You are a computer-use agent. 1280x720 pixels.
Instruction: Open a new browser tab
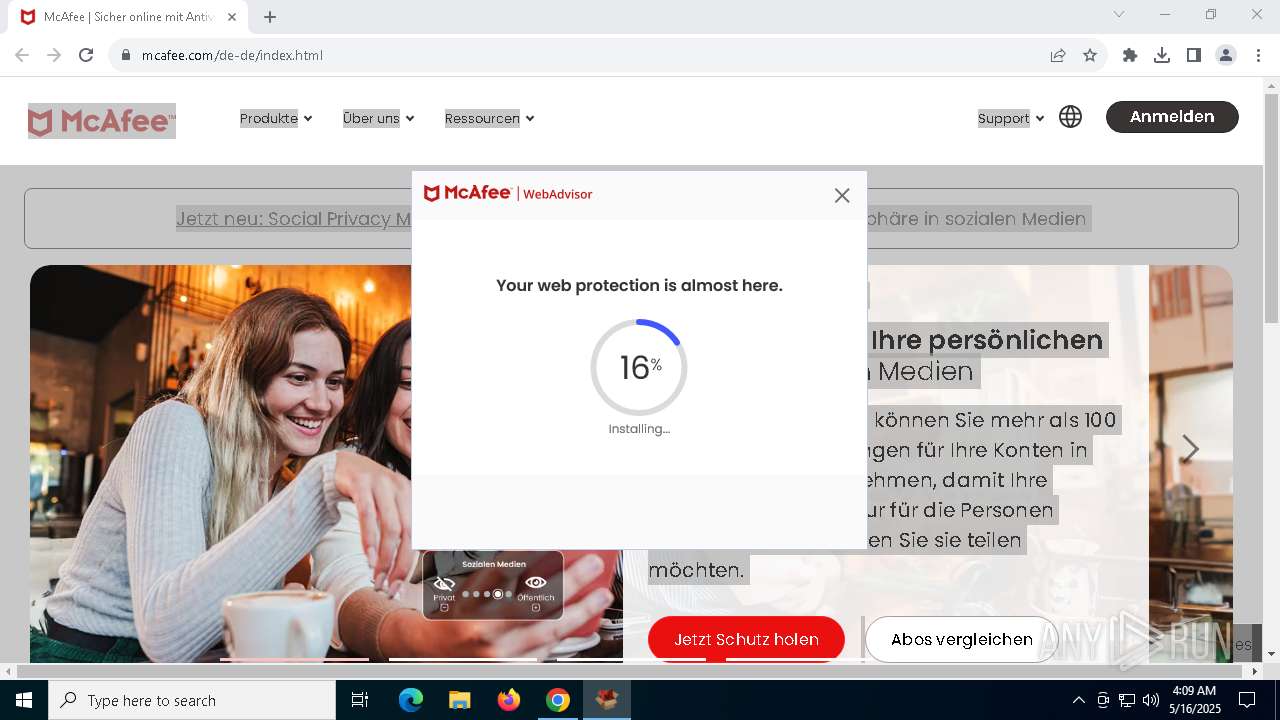click(x=270, y=17)
